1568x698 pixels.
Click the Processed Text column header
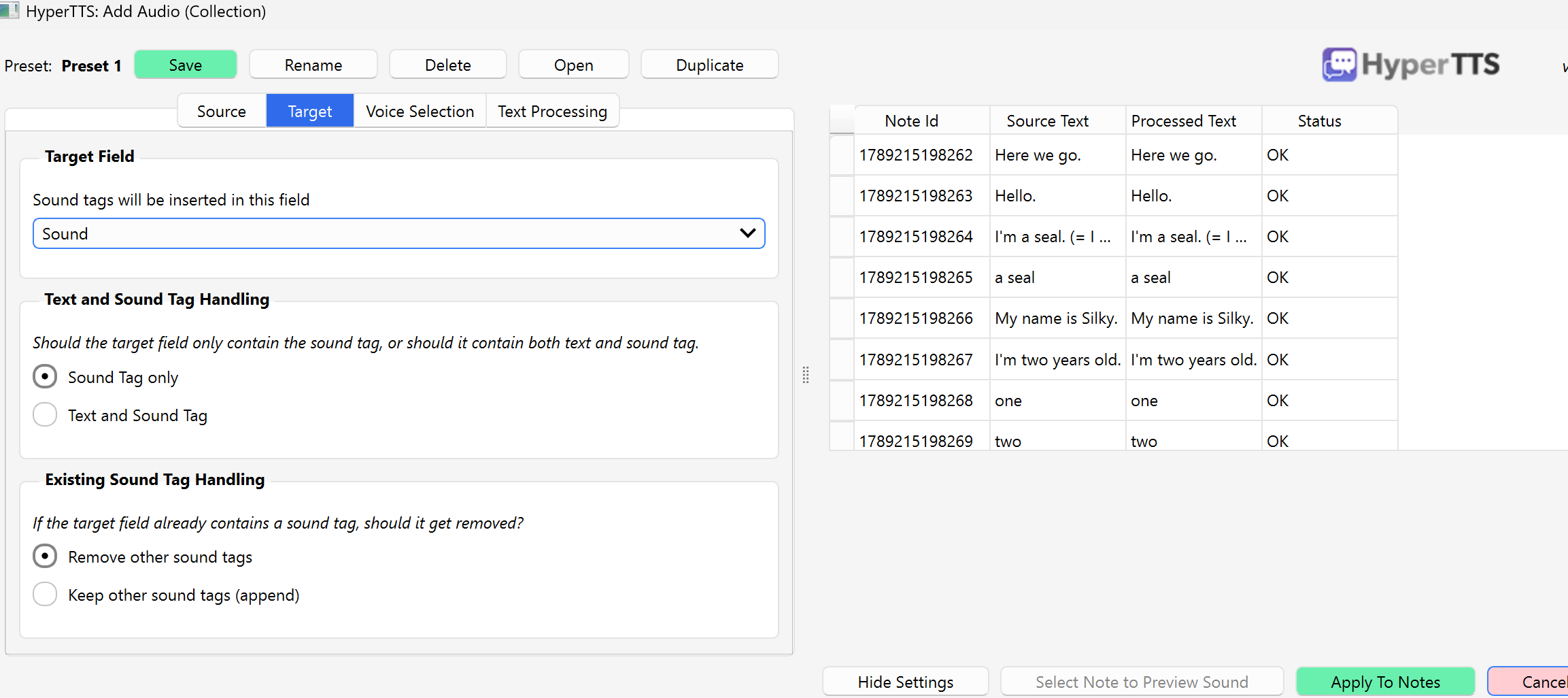1194,120
